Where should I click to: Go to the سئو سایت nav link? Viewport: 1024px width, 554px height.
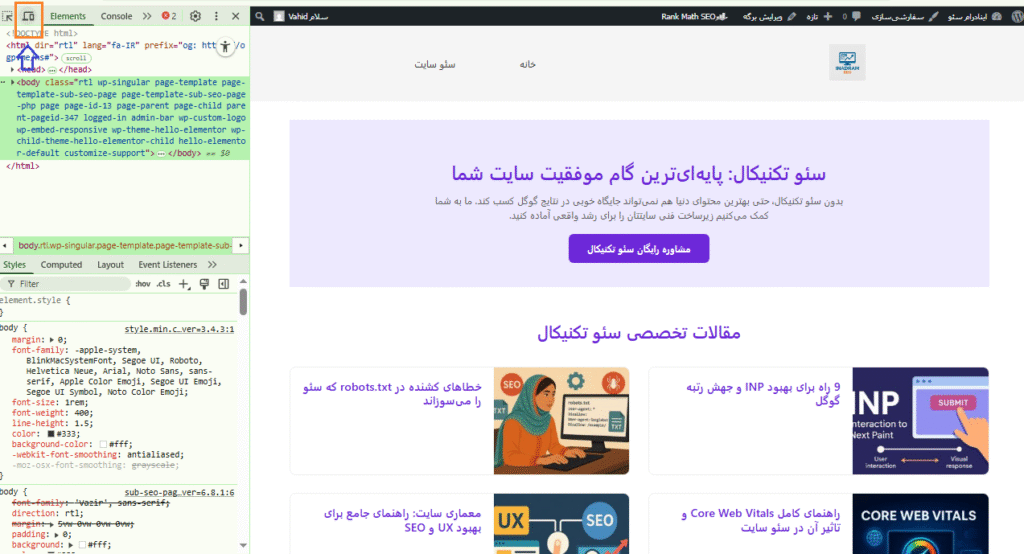434,64
